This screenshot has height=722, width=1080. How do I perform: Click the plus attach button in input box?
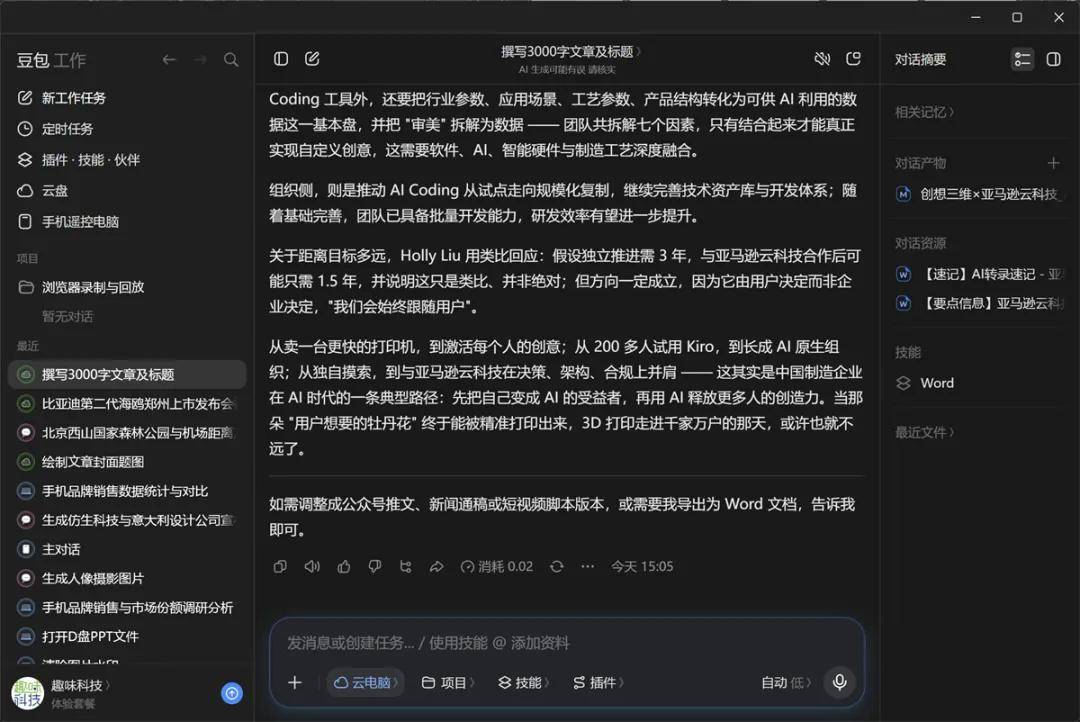coord(295,682)
